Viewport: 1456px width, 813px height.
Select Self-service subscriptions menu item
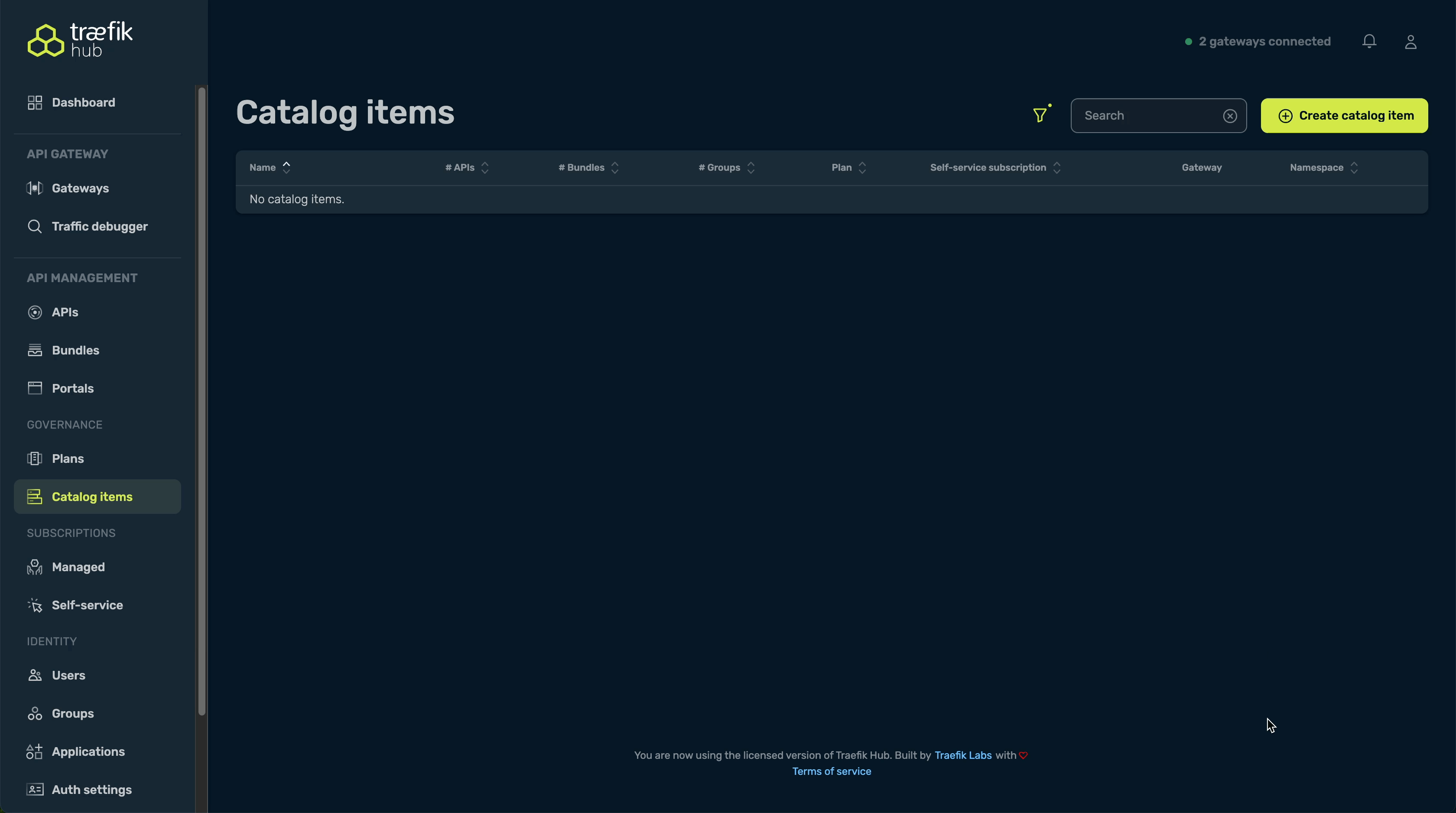click(87, 605)
